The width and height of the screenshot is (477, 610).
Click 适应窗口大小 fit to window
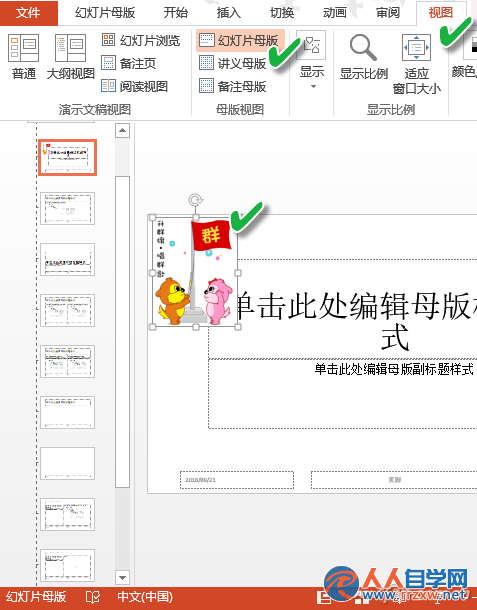pos(417,64)
